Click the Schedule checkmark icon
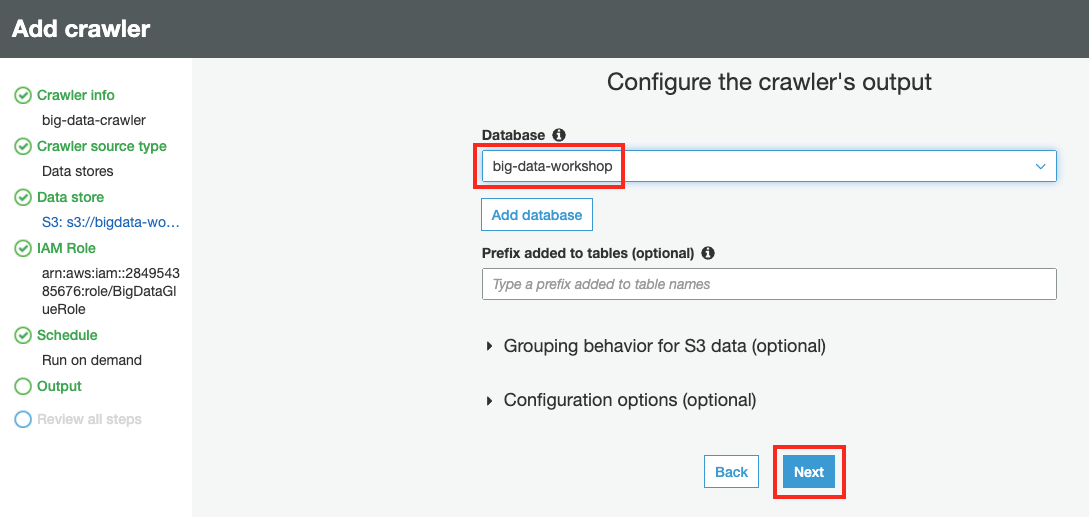1089x517 pixels. coord(23,336)
